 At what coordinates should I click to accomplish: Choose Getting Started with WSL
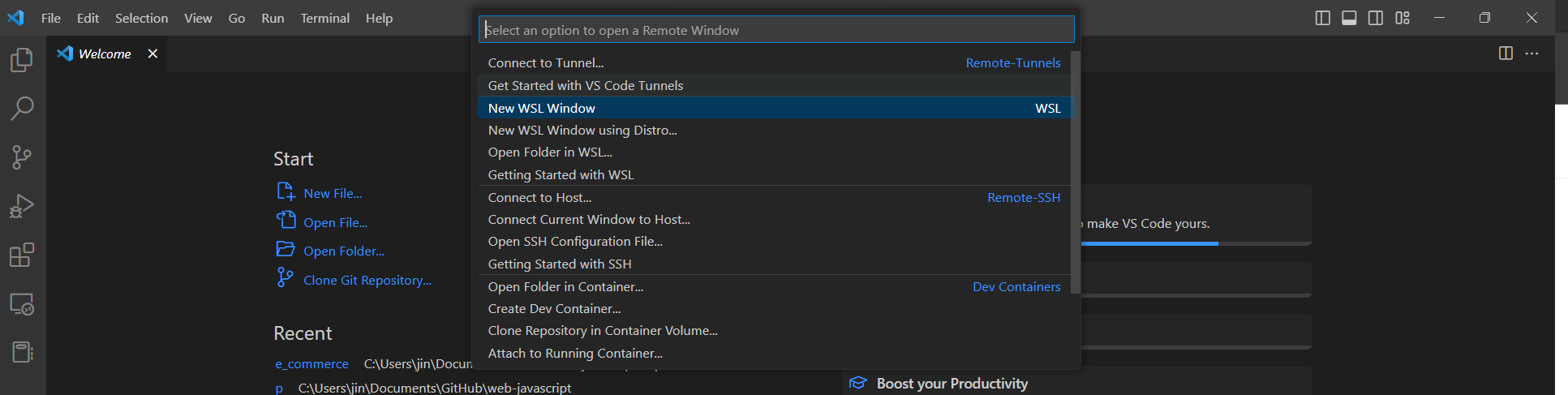pos(775,174)
